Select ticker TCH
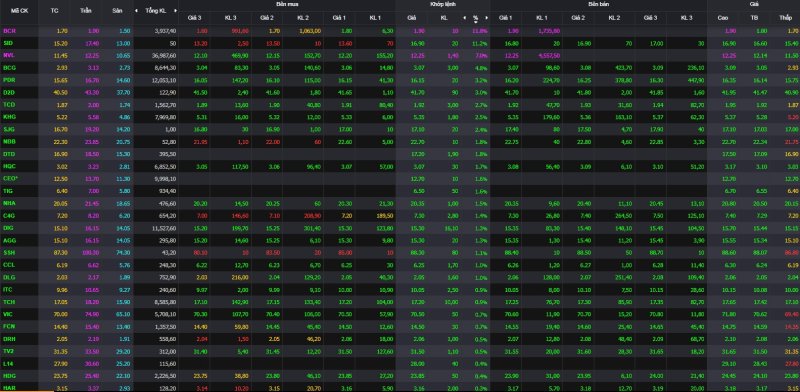The height and width of the screenshot is (392, 800). pyautogui.click(x=9, y=302)
